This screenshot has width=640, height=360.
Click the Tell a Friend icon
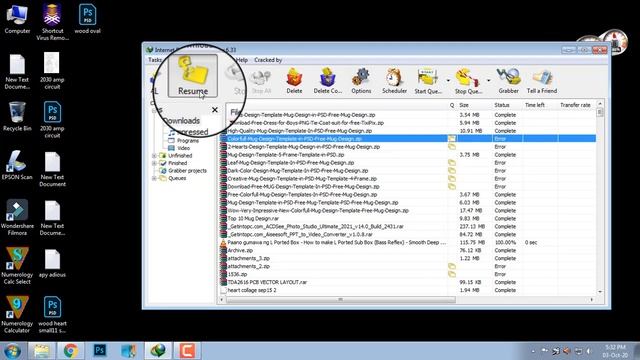click(542, 81)
